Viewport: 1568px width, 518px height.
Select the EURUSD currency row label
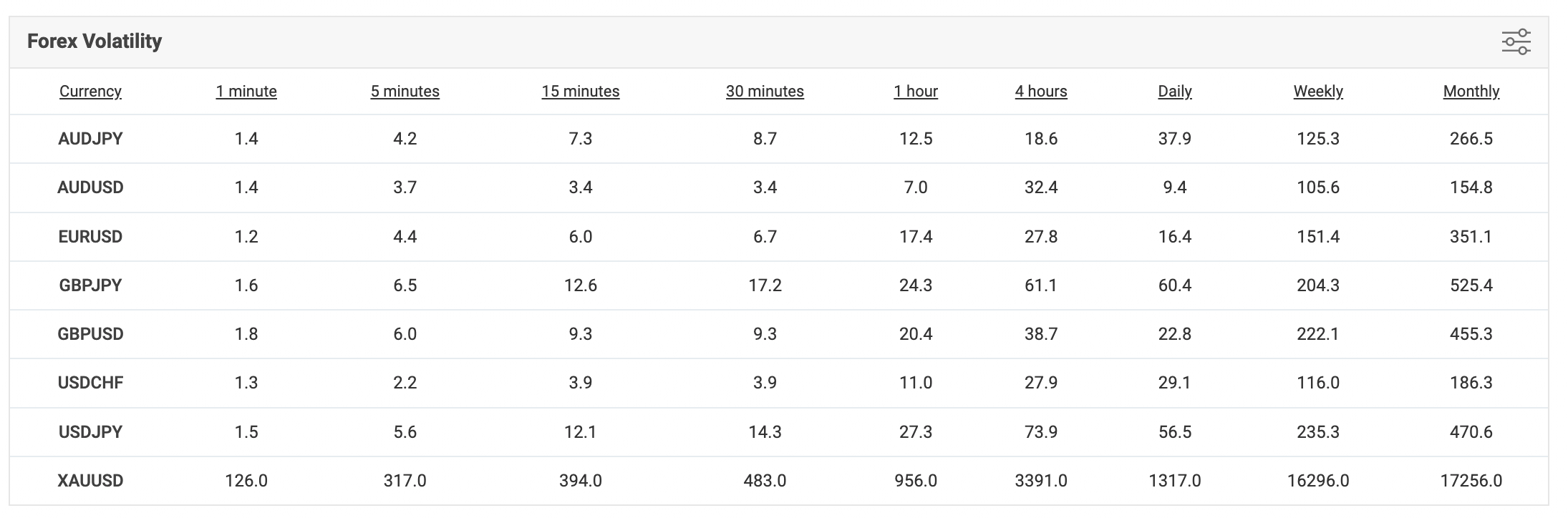[x=90, y=237]
